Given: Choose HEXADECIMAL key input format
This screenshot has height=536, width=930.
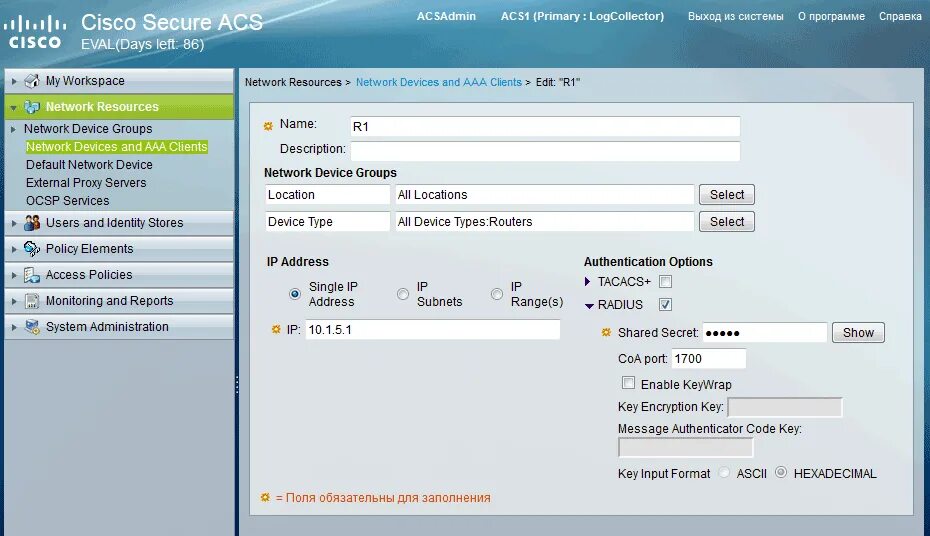Looking at the screenshot, I should click(781, 473).
